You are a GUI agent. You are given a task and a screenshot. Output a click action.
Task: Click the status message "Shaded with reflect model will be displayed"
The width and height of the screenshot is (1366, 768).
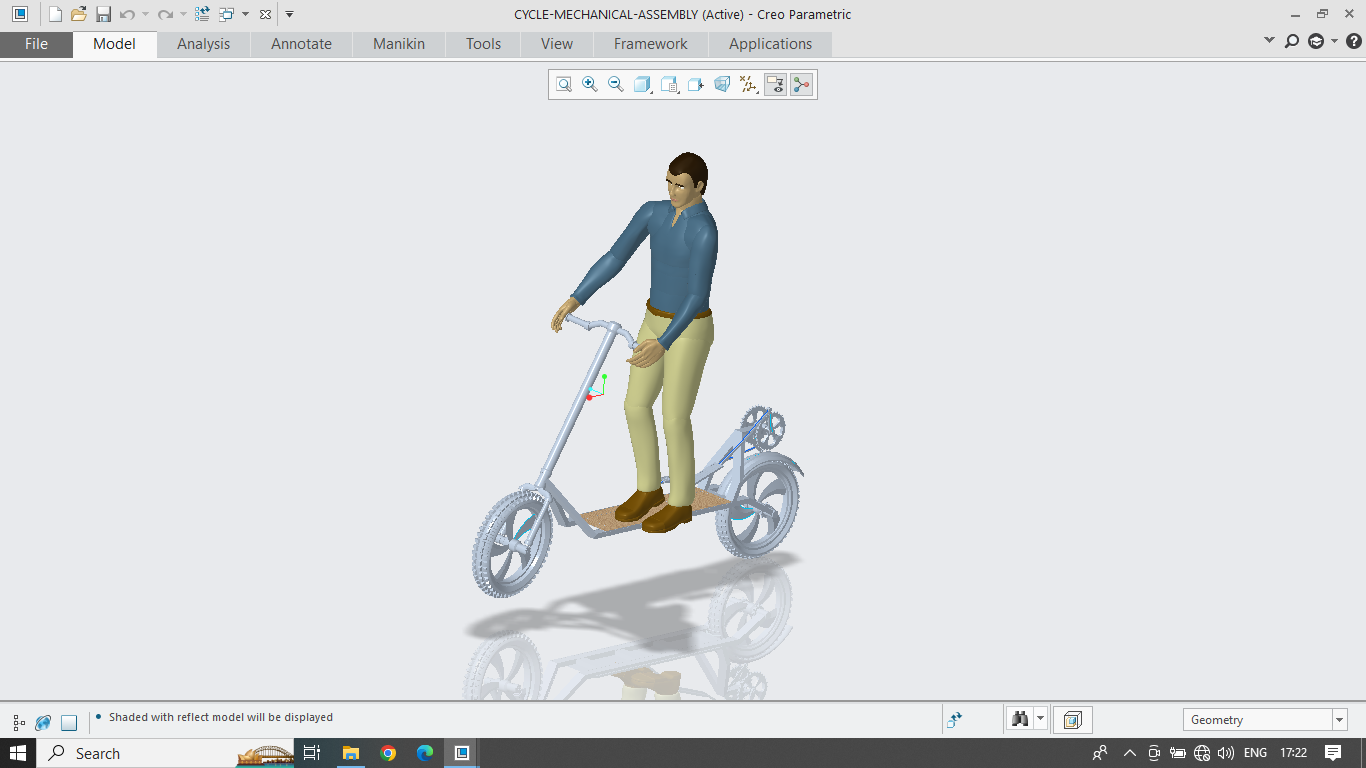pyautogui.click(x=221, y=717)
